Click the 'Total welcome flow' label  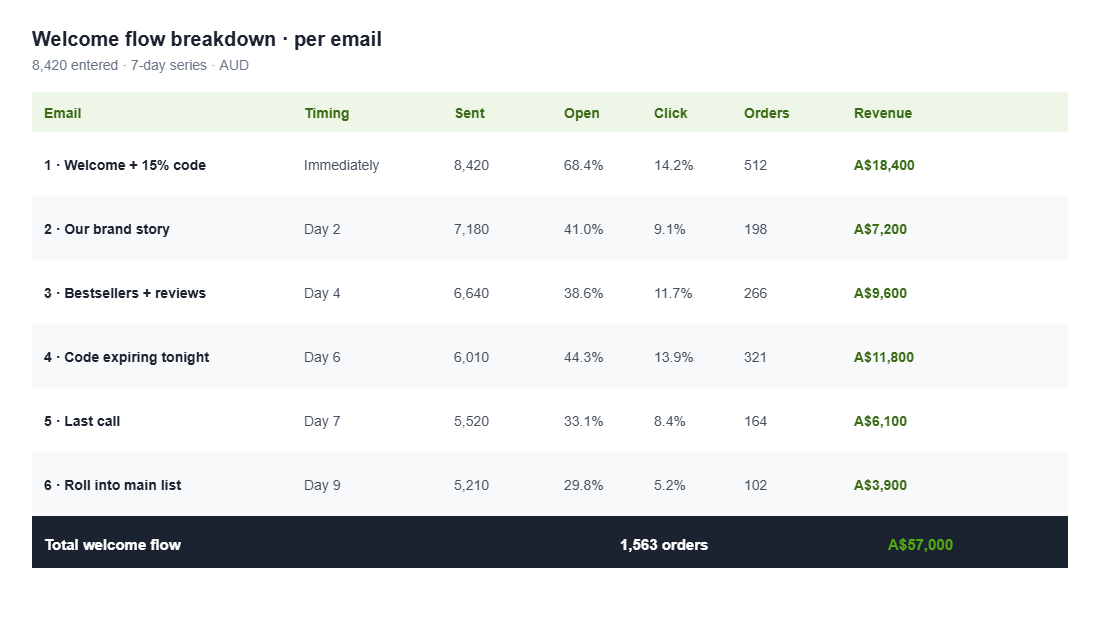tap(113, 545)
